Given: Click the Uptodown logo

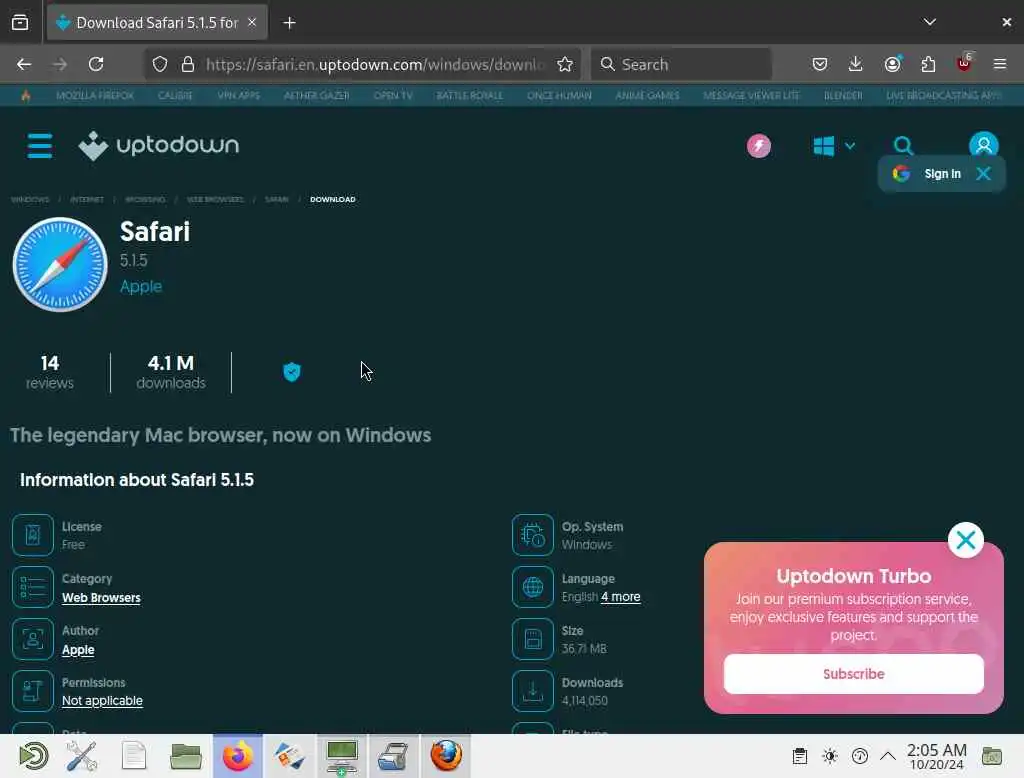Looking at the screenshot, I should point(159,145).
